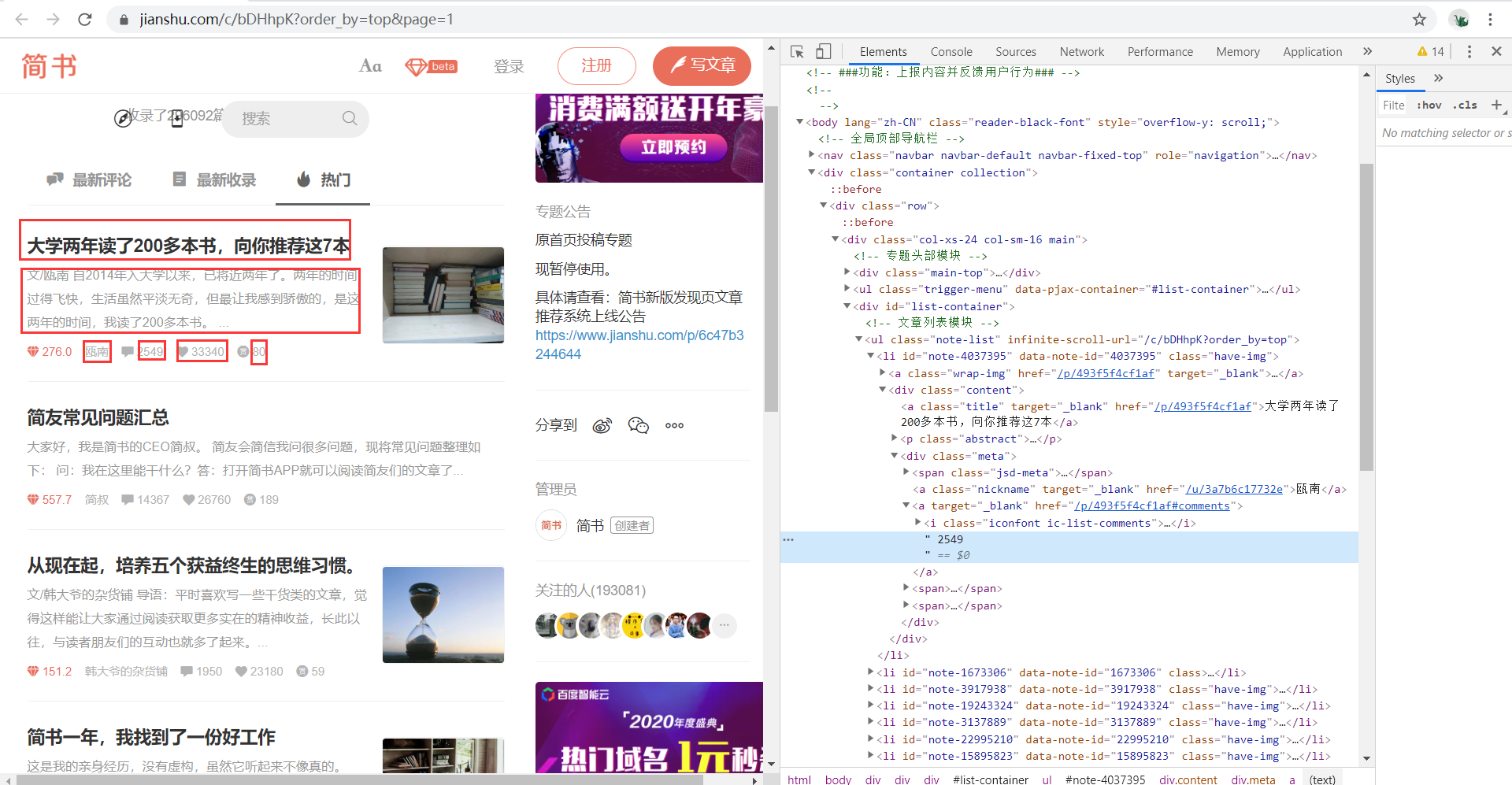
Task: Open Chrome's three-dot menu
Action: click(1491, 19)
